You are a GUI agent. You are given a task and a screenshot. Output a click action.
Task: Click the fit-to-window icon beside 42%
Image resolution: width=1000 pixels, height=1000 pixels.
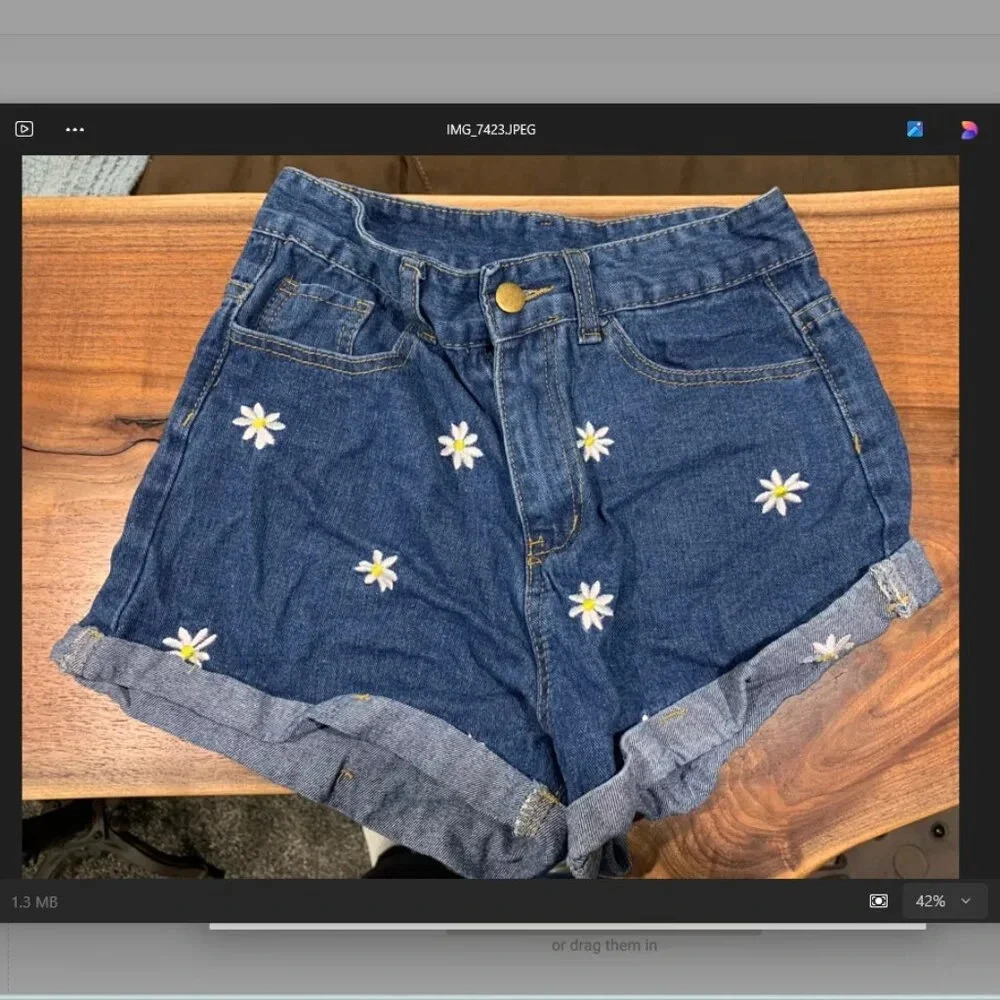tap(878, 901)
